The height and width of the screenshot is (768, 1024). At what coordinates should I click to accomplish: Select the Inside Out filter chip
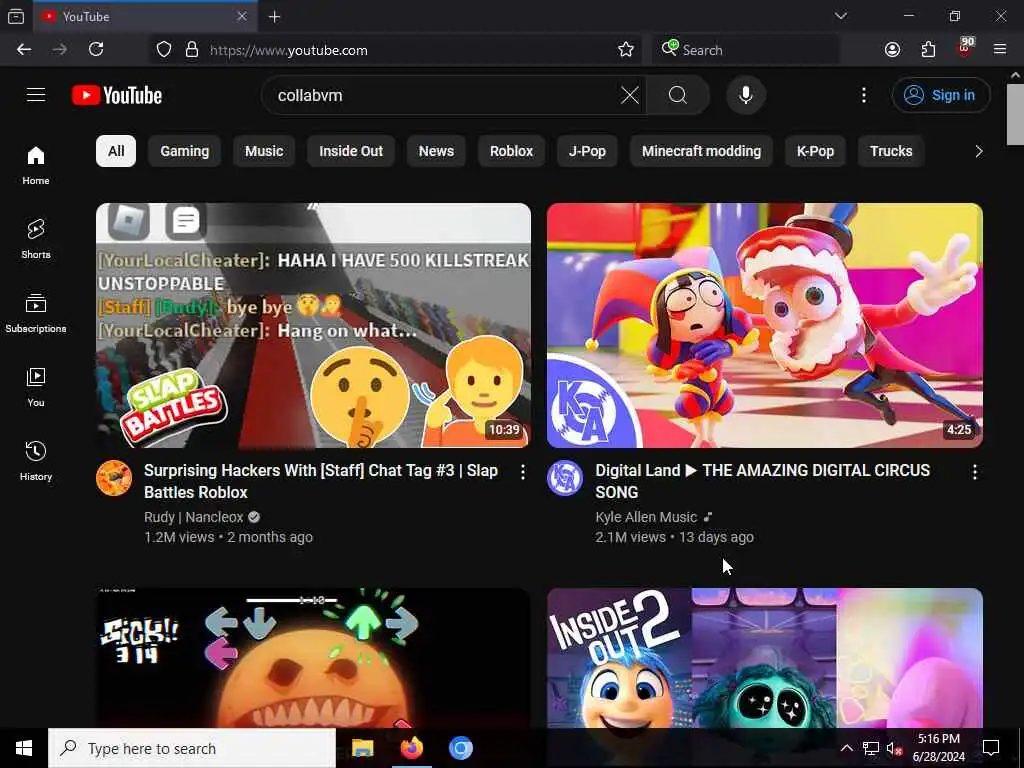(x=351, y=152)
